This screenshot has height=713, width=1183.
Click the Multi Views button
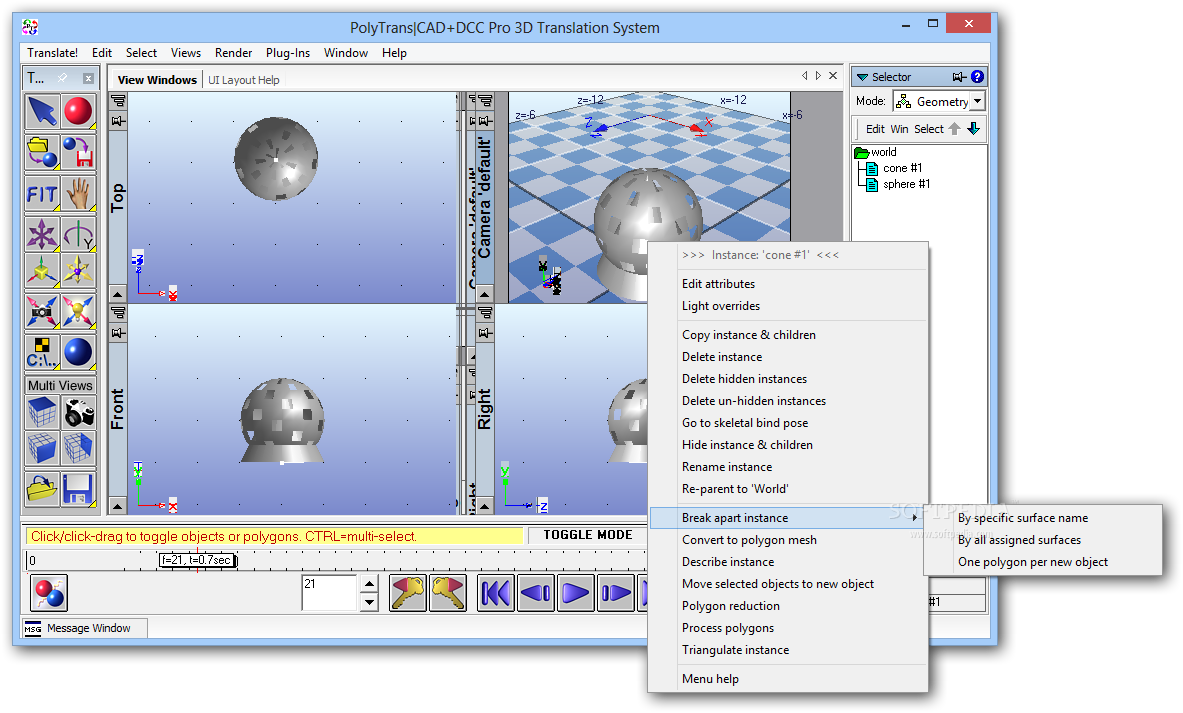pyautogui.click(x=60, y=385)
